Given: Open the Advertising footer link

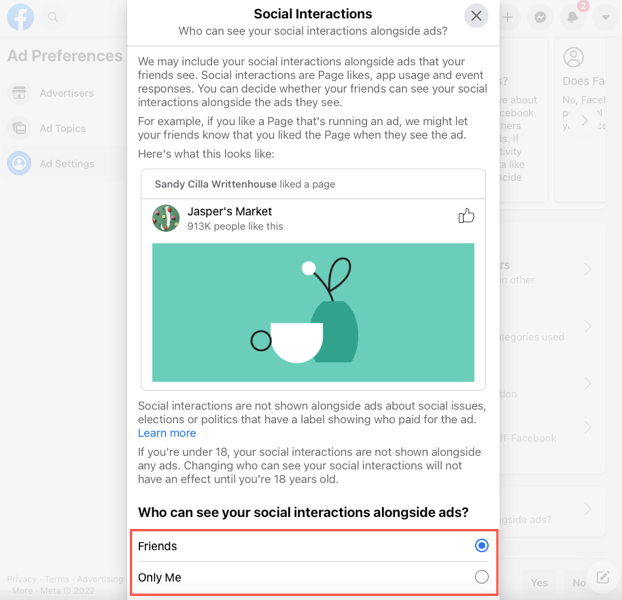Looking at the screenshot, I should pyautogui.click(x=100, y=579).
